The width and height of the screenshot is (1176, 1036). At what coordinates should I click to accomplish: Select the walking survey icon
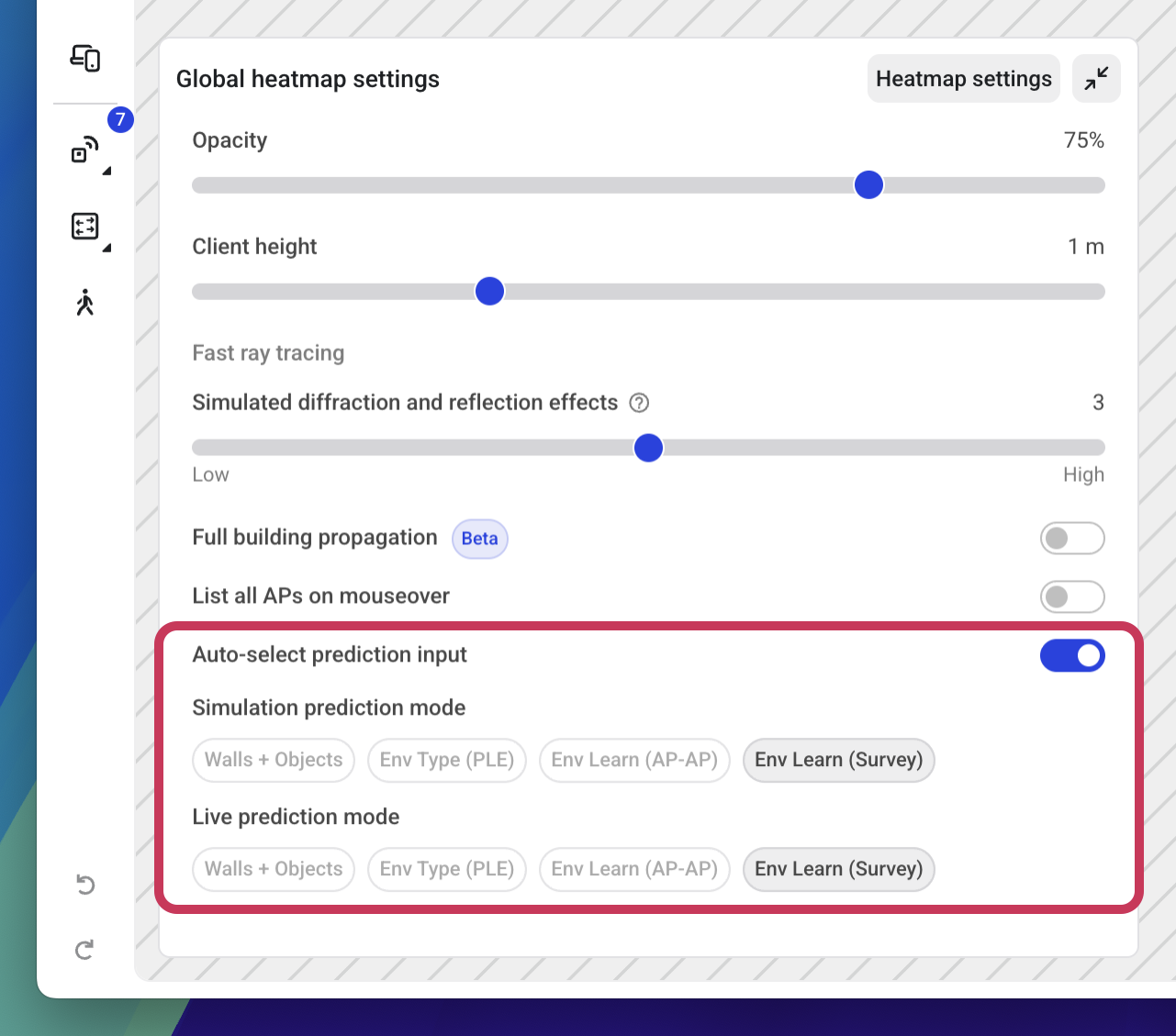85,303
